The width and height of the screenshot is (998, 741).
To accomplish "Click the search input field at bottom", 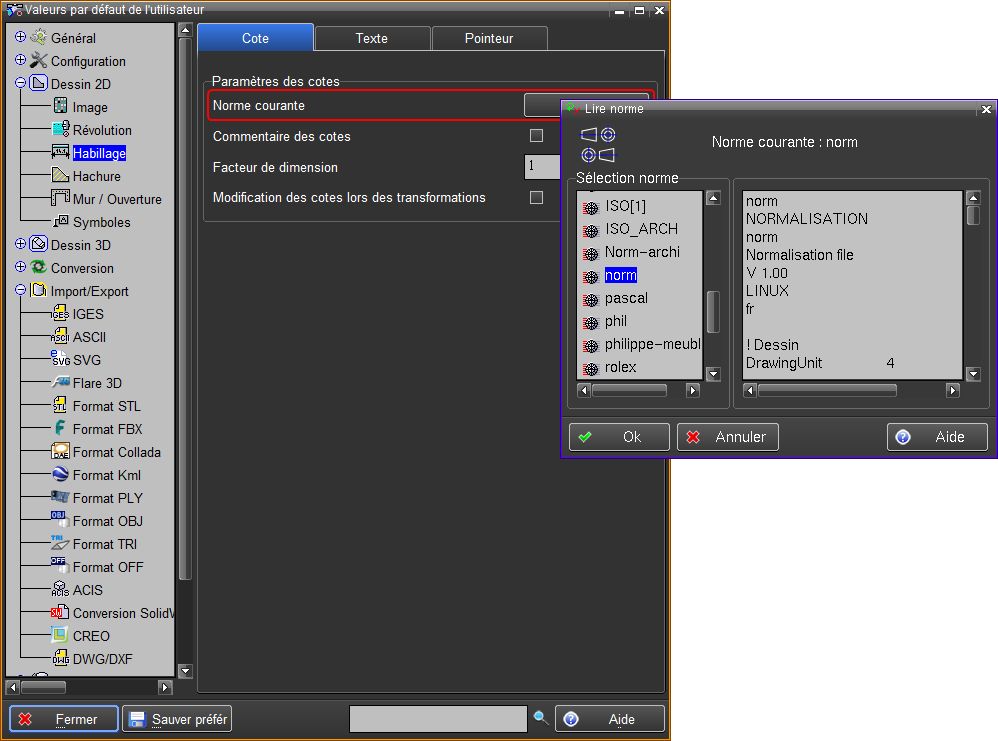I will [437, 719].
